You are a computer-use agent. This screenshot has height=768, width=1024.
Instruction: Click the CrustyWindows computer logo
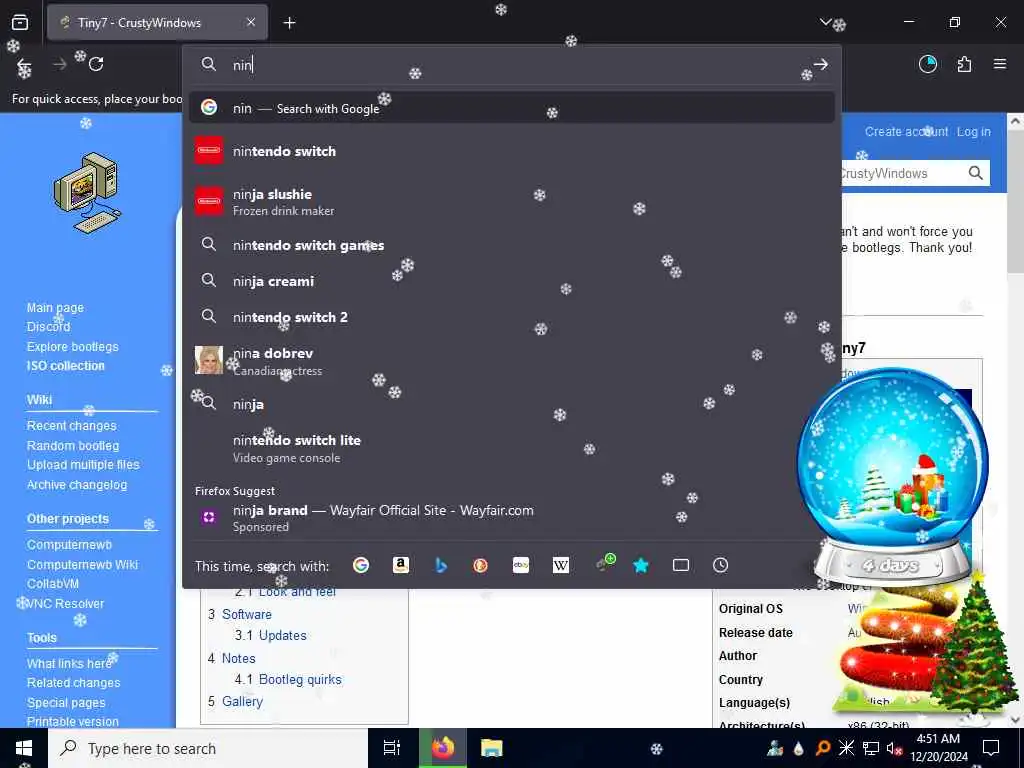pyautogui.click(x=88, y=193)
